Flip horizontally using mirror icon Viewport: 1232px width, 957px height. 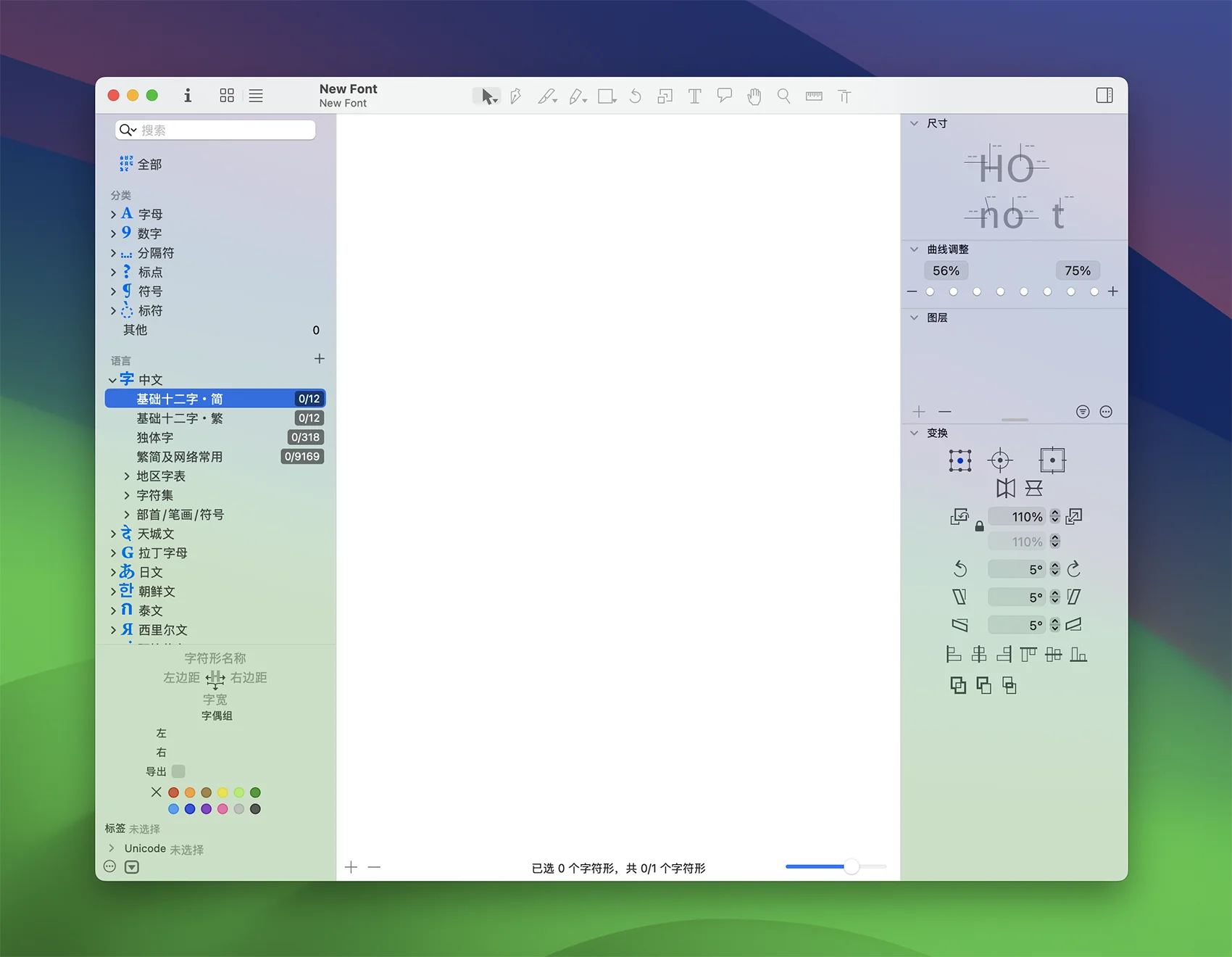[x=1005, y=488]
